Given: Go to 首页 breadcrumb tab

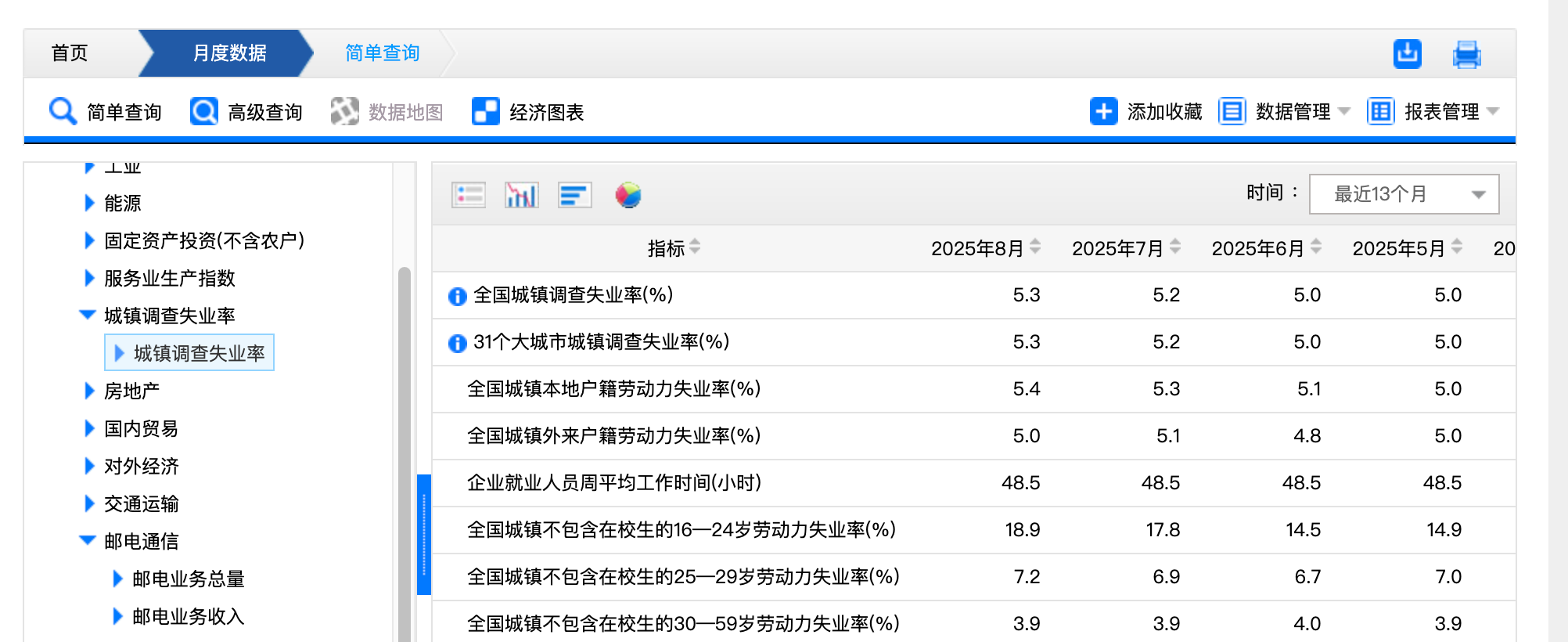Looking at the screenshot, I should (70, 53).
